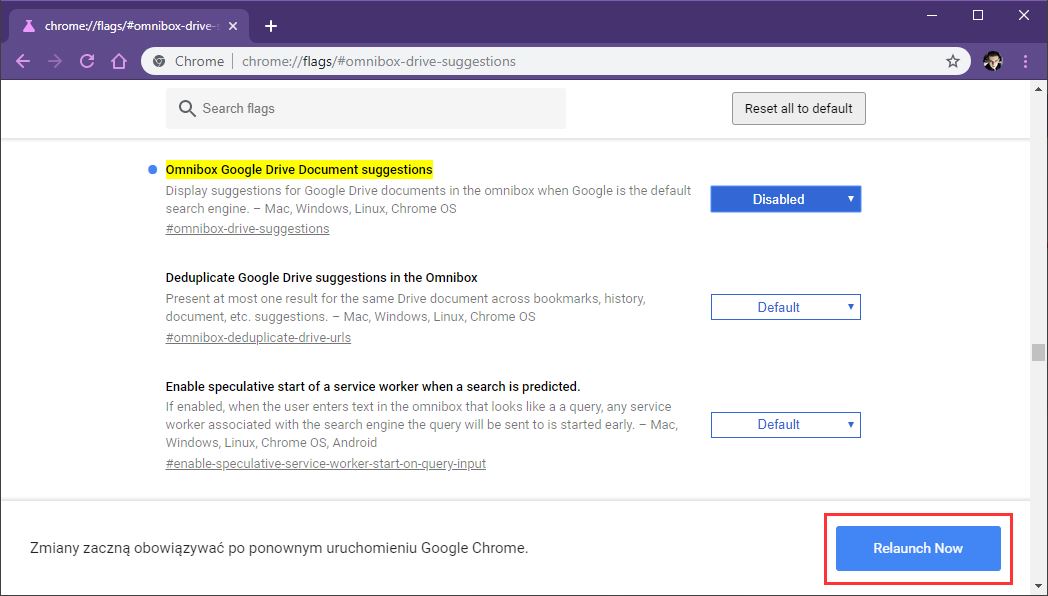The height and width of the screenshot is (596, 1048).
Task: Open the Chrome three-dot menu
Action: (x=1025, y=61)
